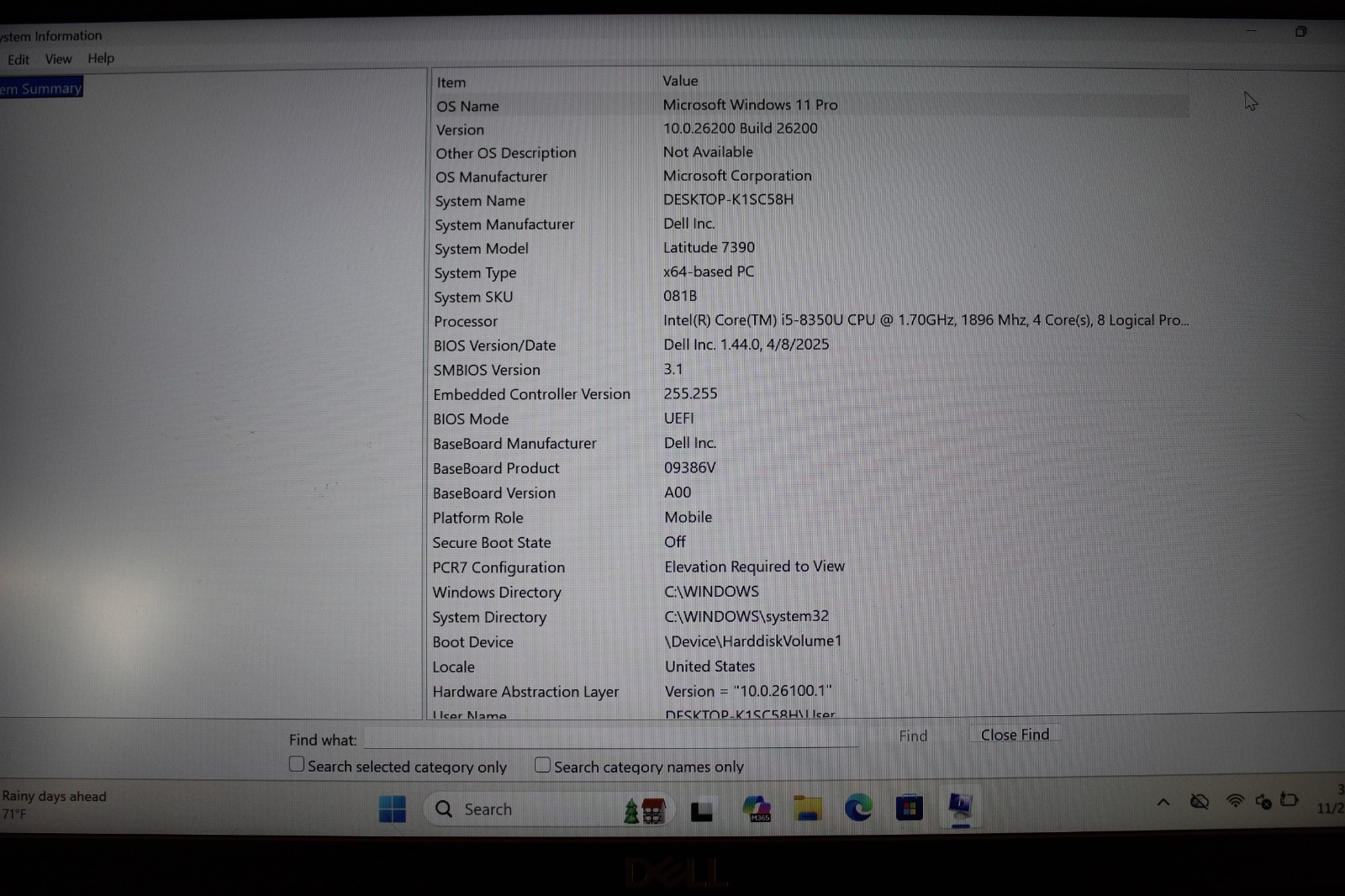Screen dimensions: 1345x896
Task: Click the Find what input field
Action: point(611,738)
